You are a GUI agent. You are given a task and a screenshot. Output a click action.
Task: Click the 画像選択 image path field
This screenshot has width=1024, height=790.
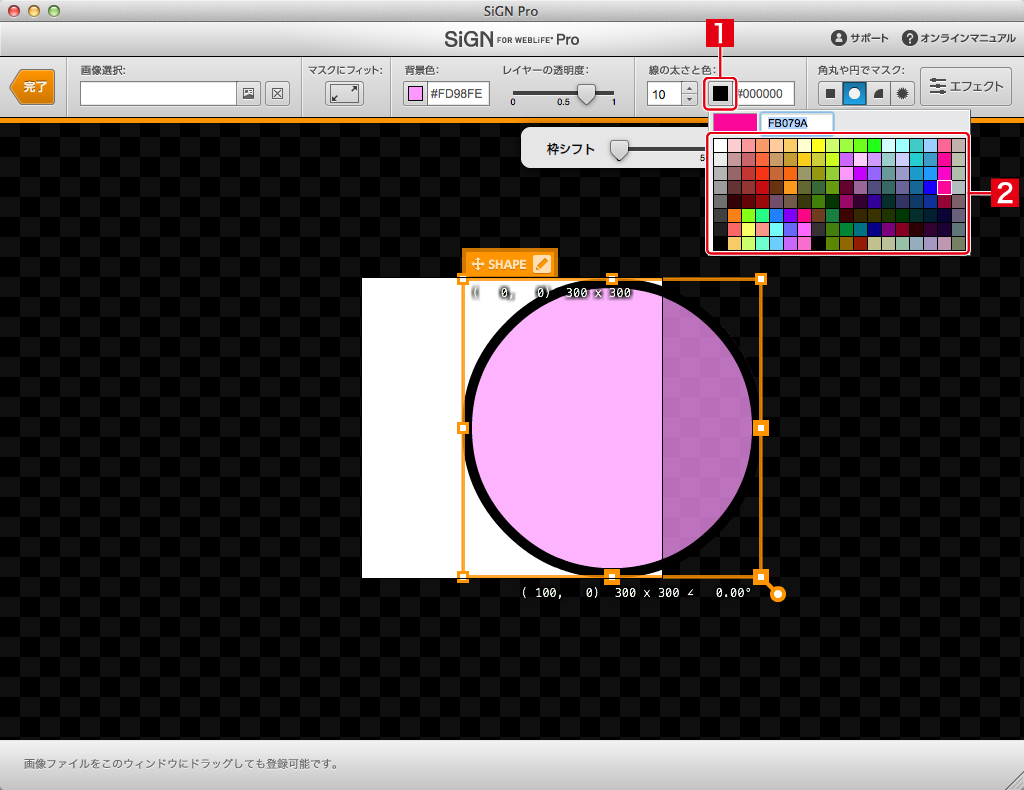click(x=158, y=93)
